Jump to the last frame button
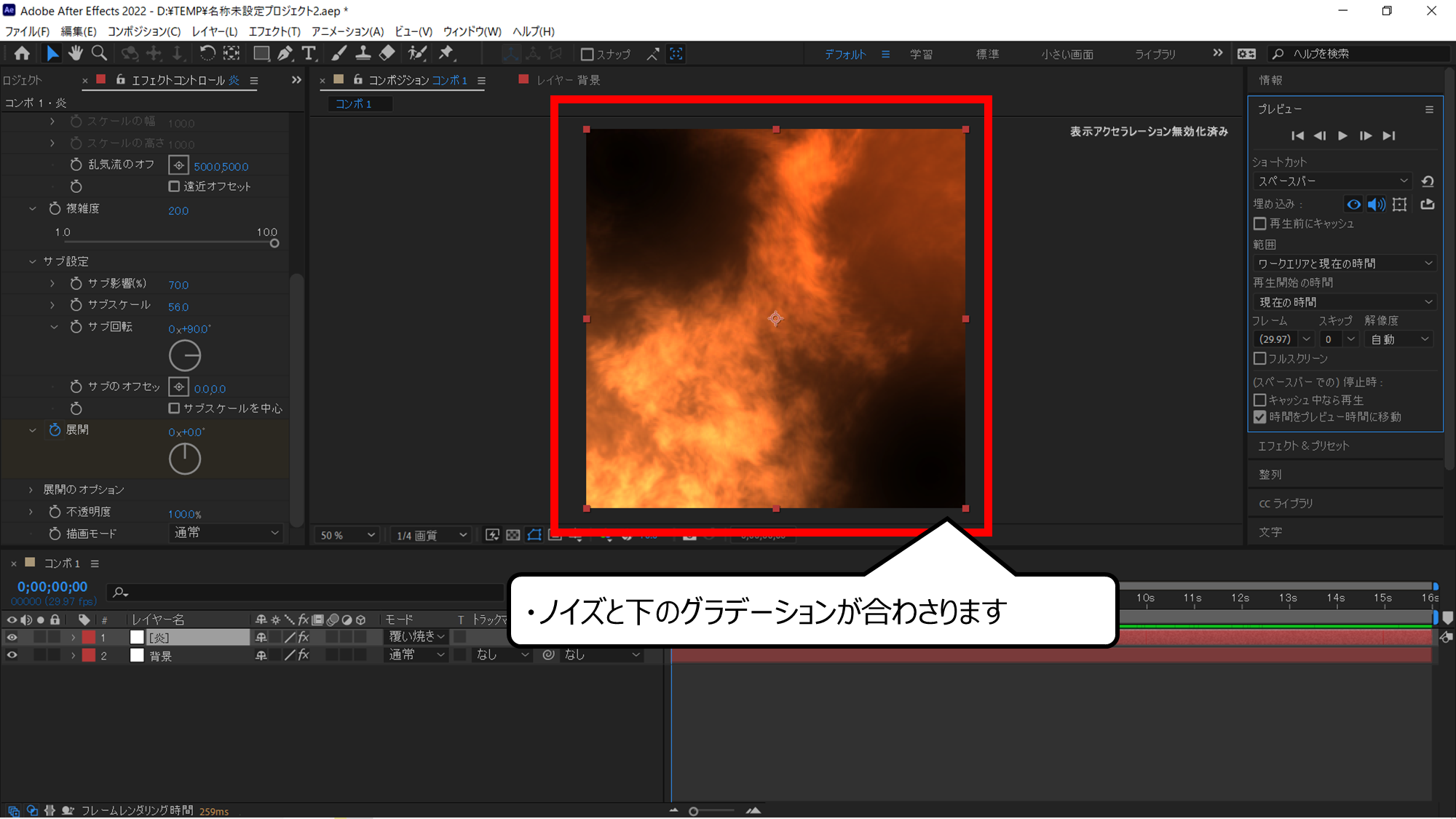This screenshot has height=819, width=1456. 1389,136
